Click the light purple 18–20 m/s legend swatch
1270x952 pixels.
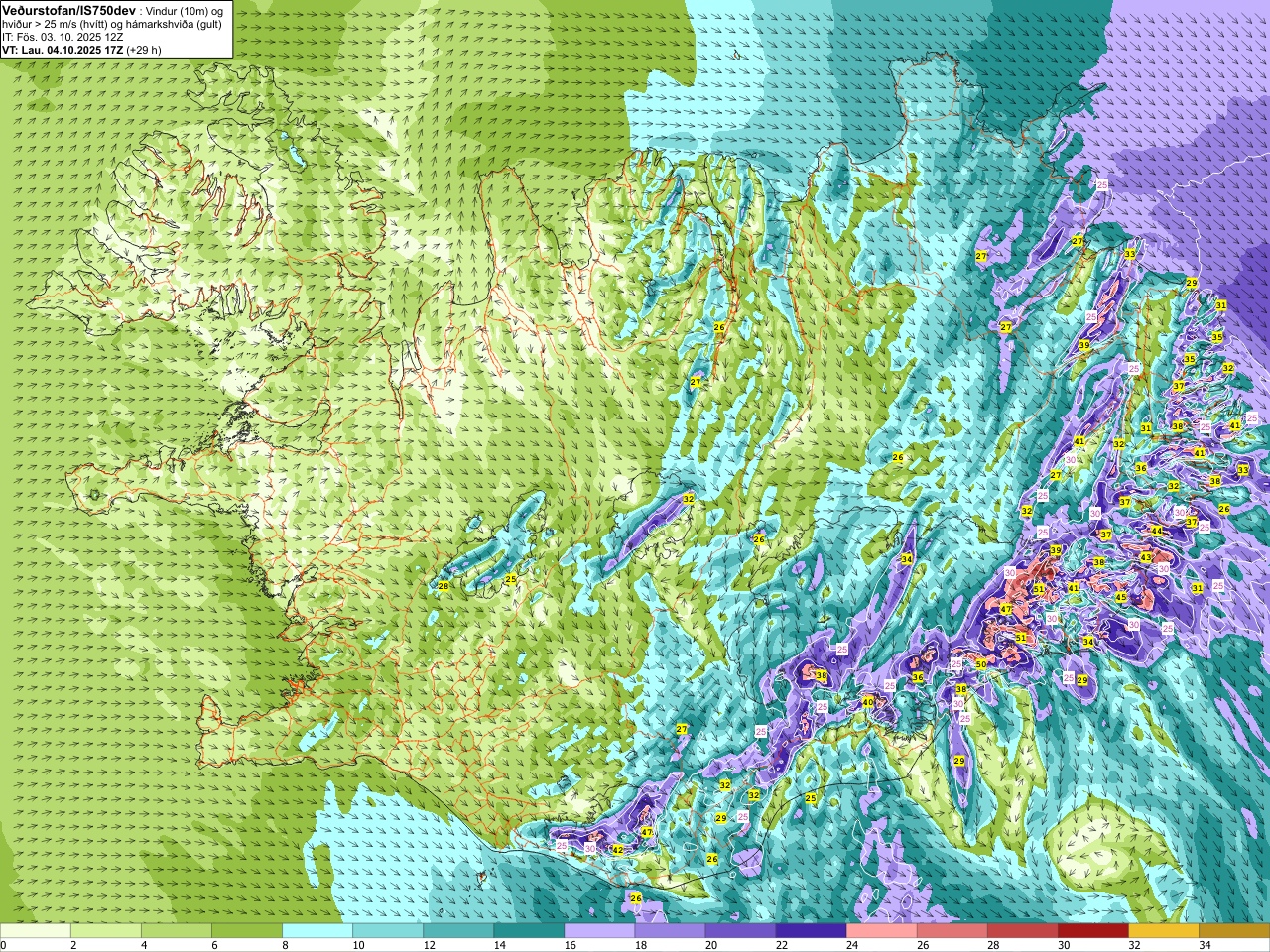[670, 931]
